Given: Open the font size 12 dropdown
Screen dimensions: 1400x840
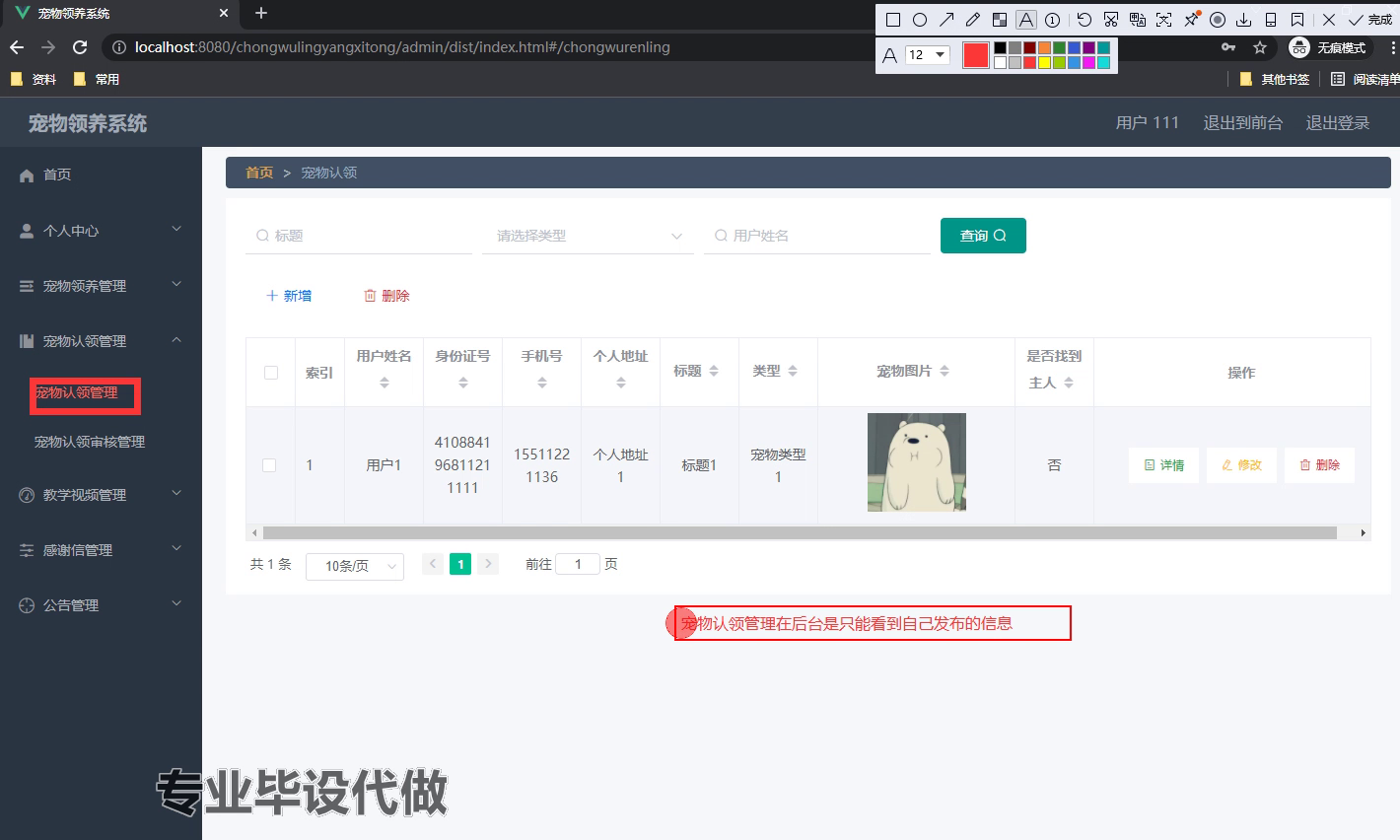Looking at the screenshot, I should [x=927, y=55].
